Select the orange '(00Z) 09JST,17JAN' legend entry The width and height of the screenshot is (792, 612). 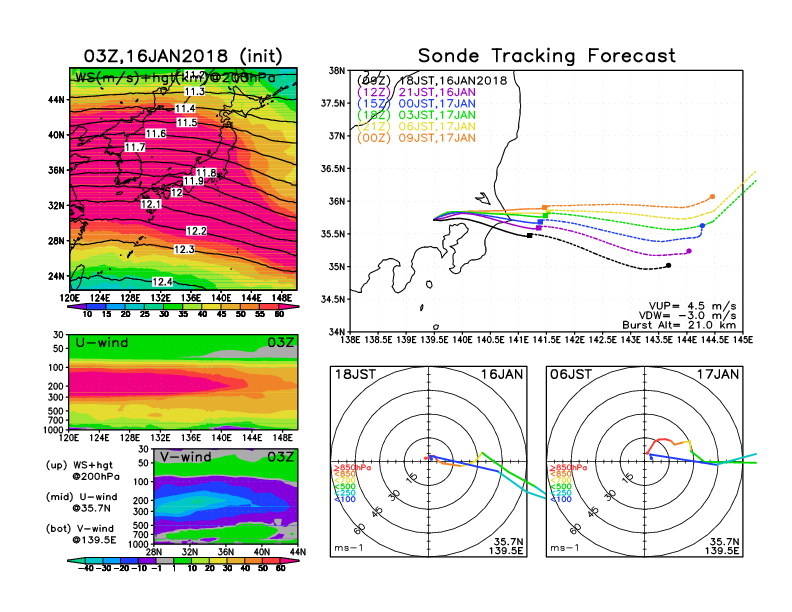pos(416,138)
